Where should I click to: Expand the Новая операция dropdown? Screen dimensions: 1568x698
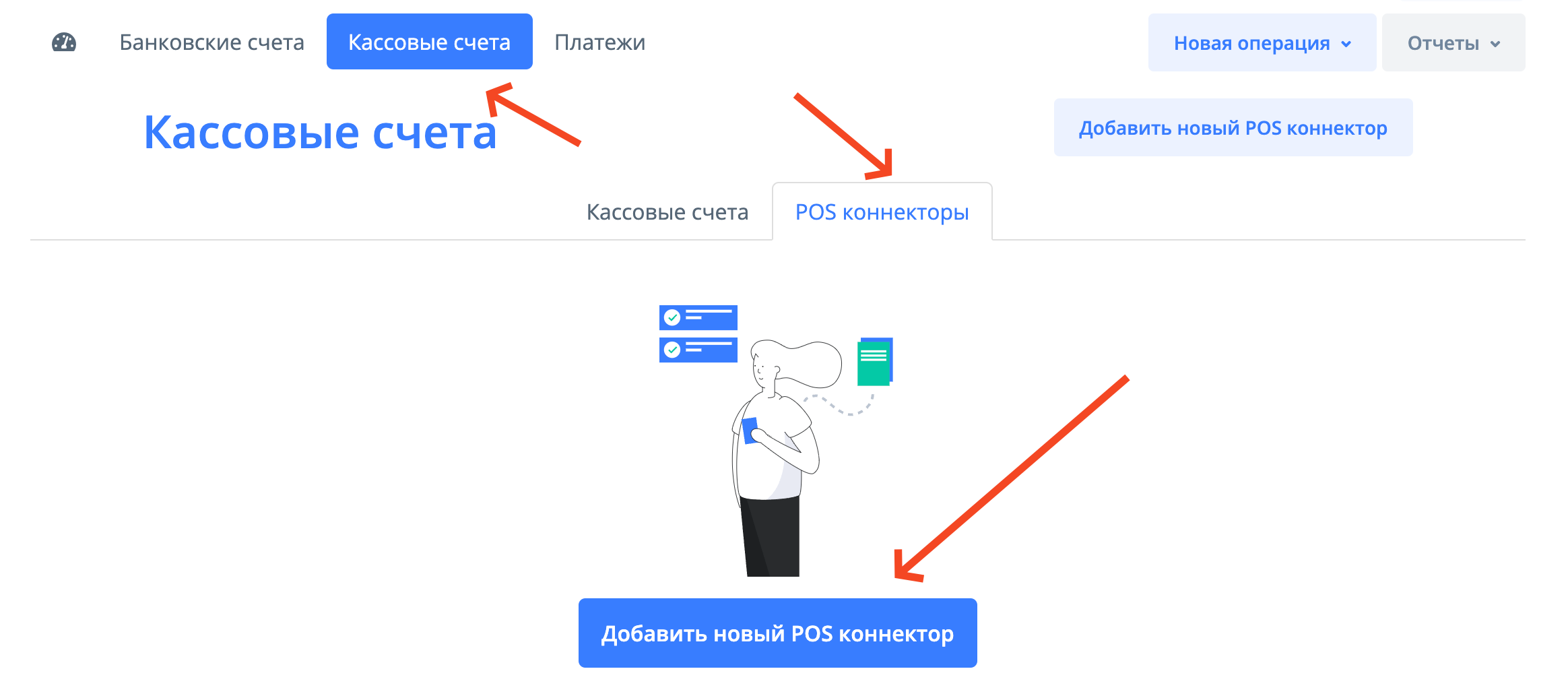click(1262, 42)
